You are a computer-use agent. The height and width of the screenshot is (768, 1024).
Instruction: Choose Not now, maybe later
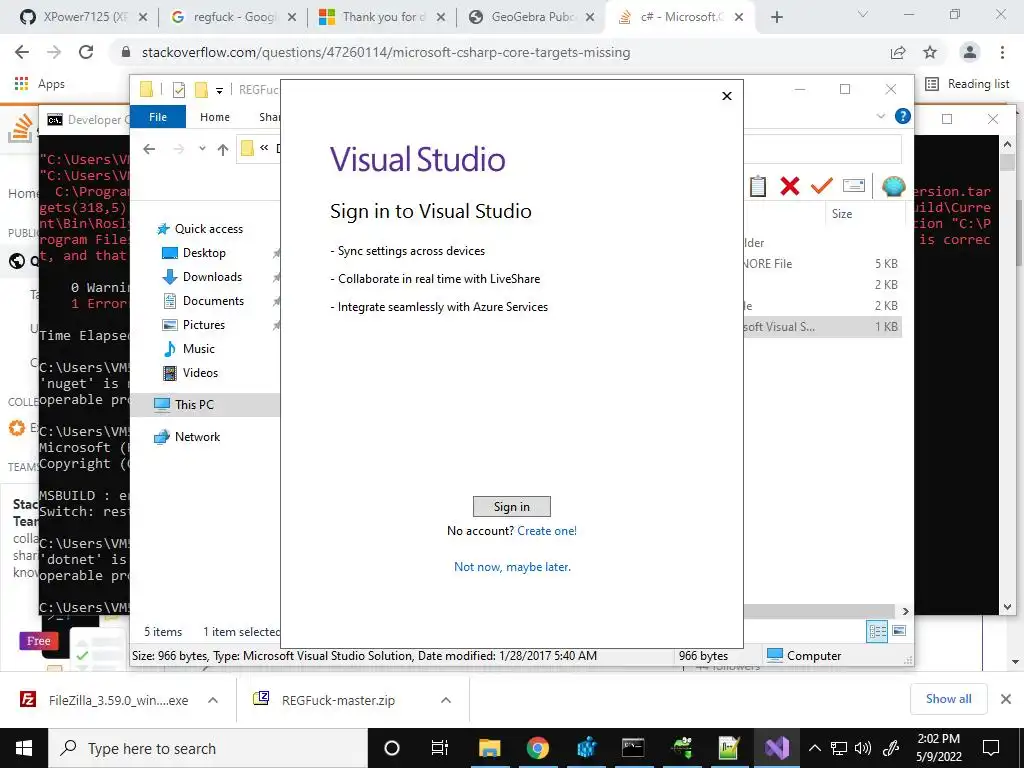tap(512, 567)
